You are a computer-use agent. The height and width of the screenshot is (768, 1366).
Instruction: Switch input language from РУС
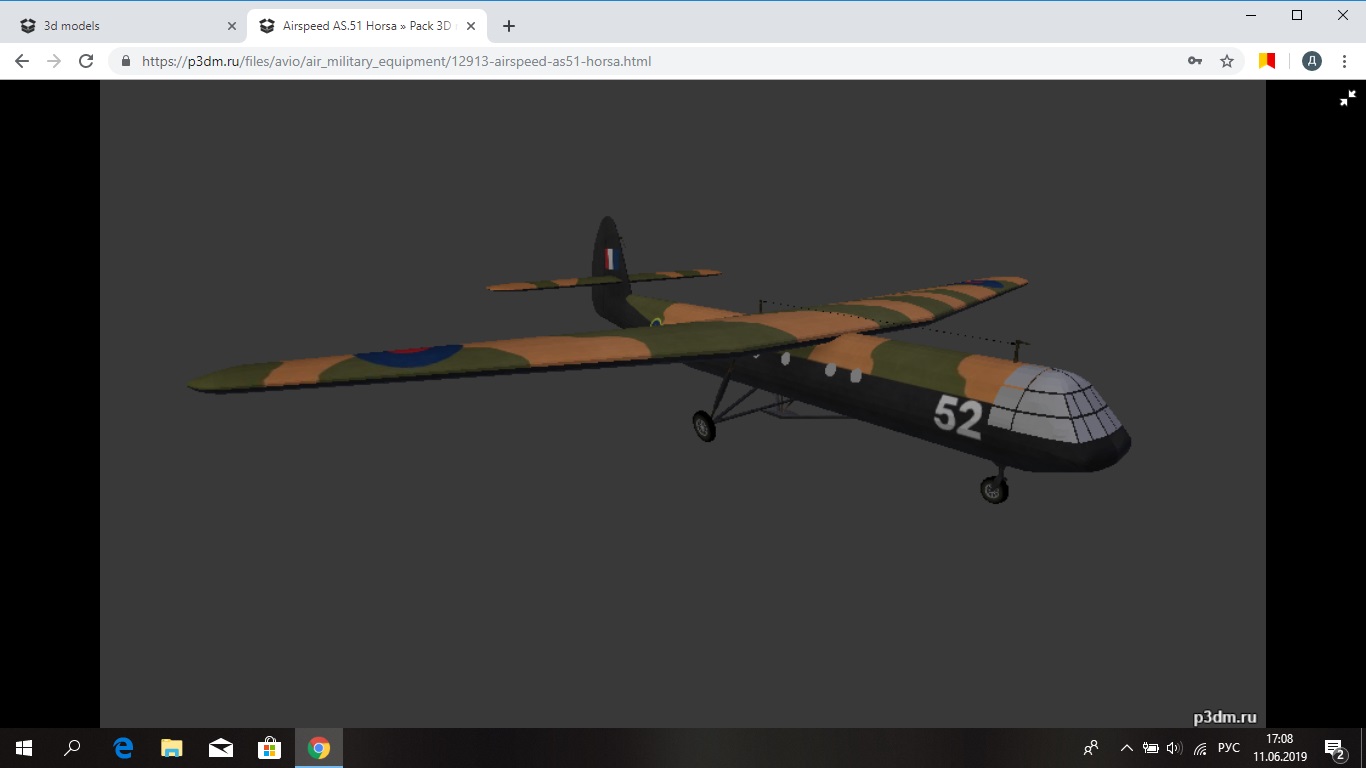coord(1229,748)
